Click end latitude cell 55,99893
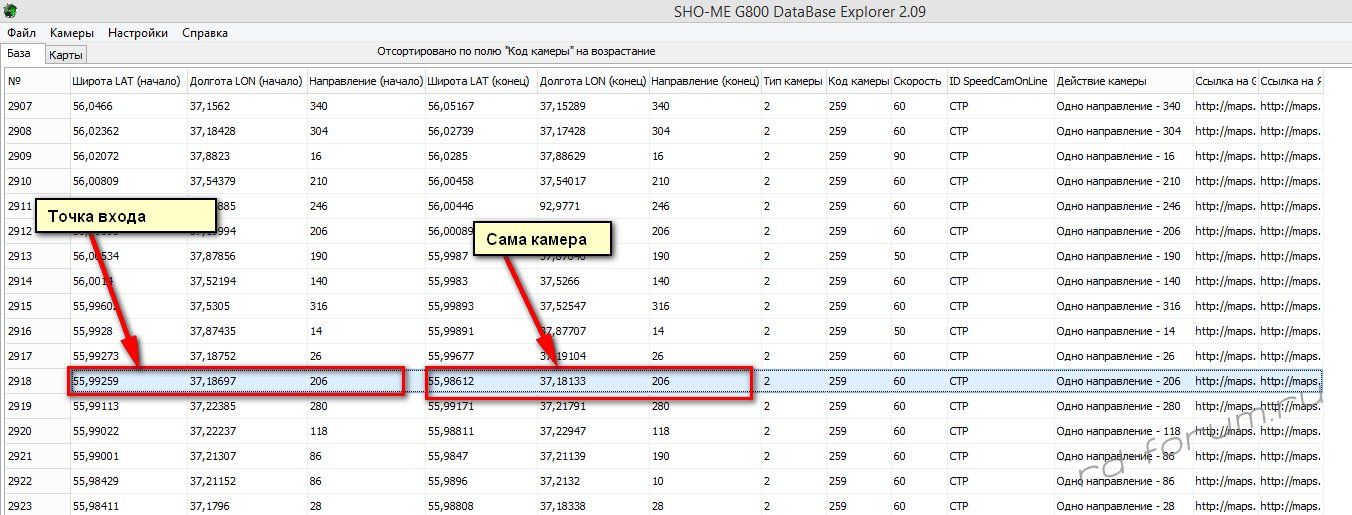Screen dimensions: 1352x515 coord(481,306)
